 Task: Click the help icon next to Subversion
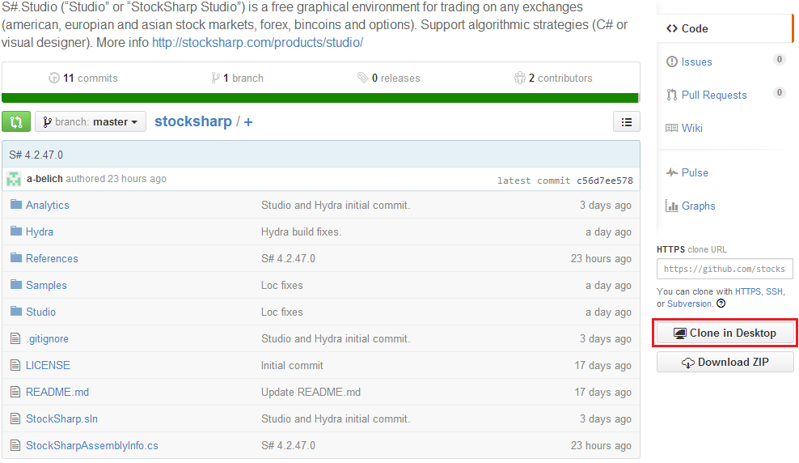[x=721, y=304]
